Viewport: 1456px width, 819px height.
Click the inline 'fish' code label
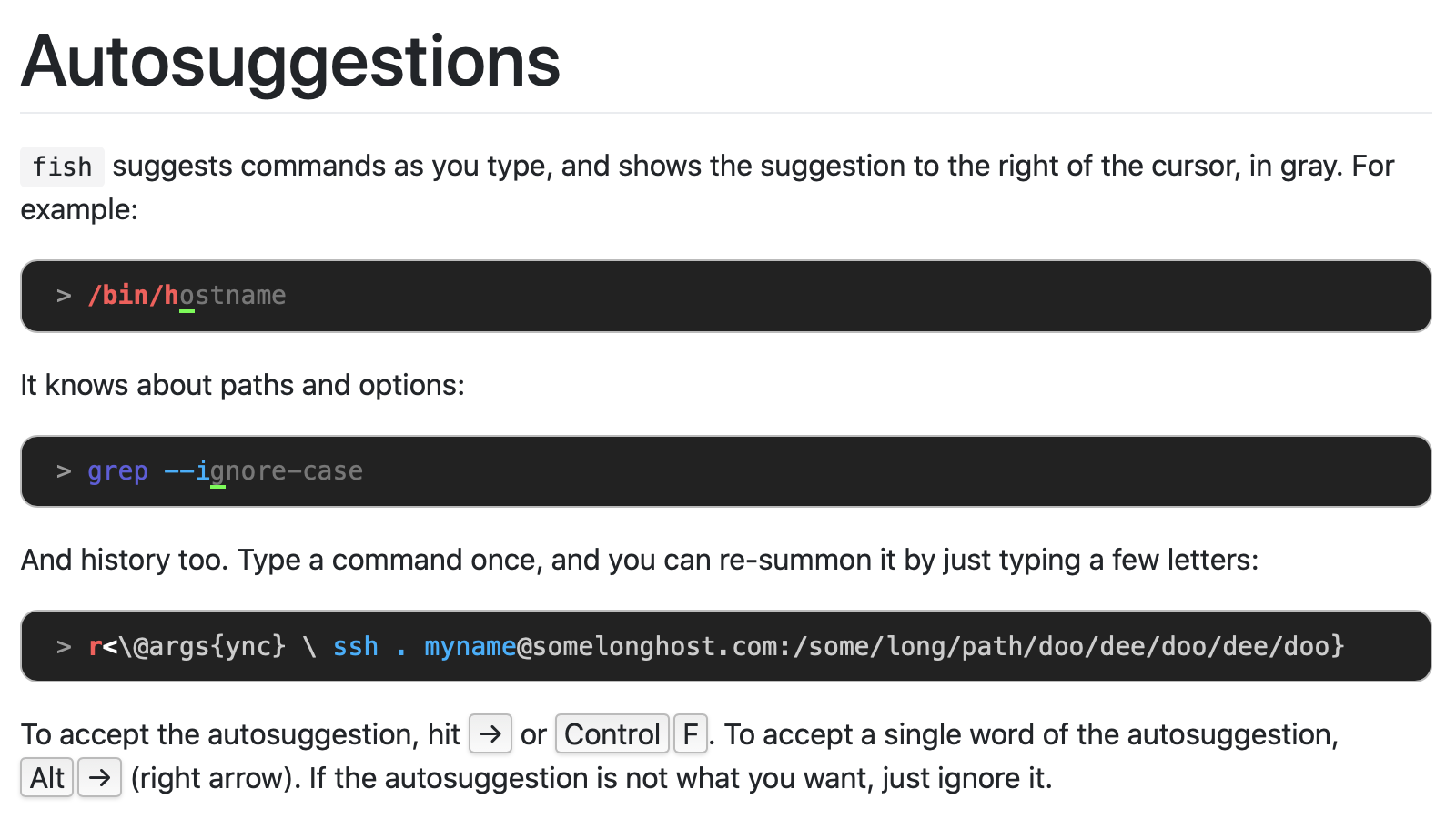(62, 167)
